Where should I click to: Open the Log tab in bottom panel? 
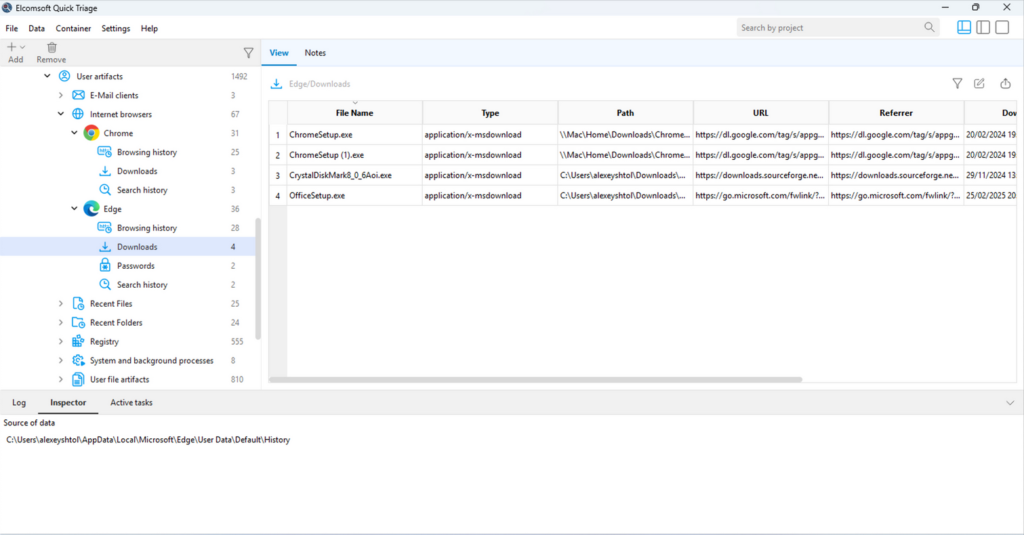19,403
